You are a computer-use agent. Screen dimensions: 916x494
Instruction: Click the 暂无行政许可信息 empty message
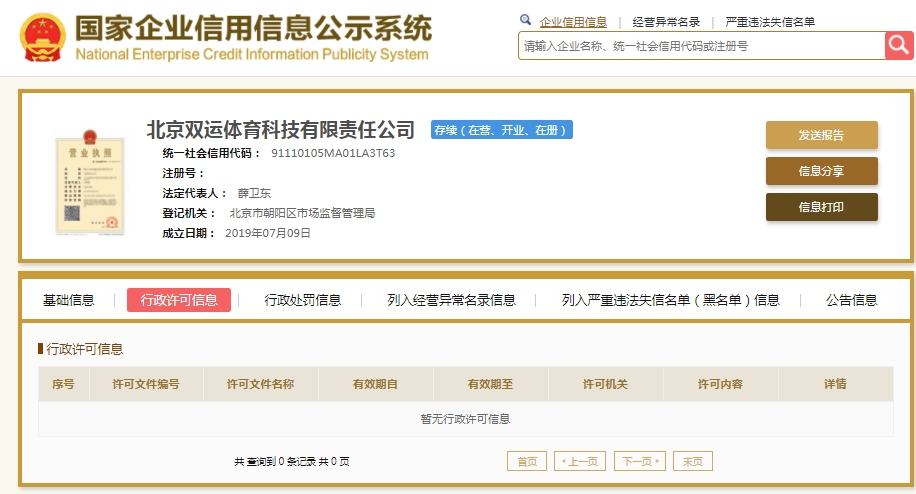pos(466,419)
